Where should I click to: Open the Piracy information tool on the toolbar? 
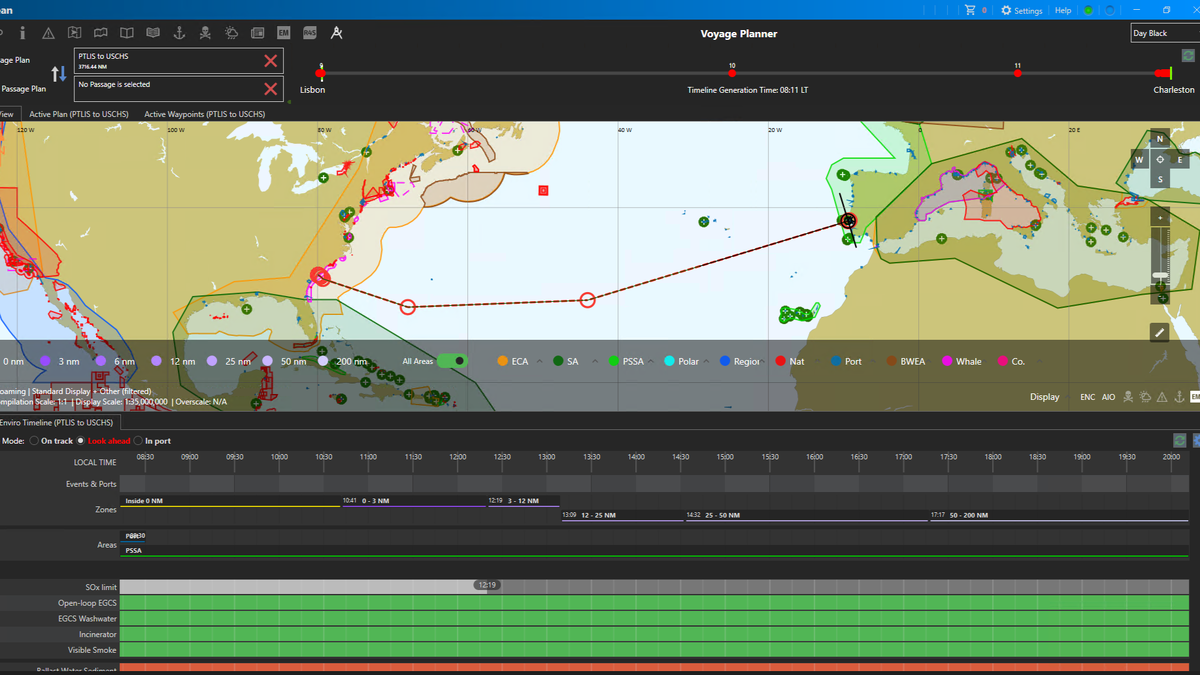(x=204, y=32)
